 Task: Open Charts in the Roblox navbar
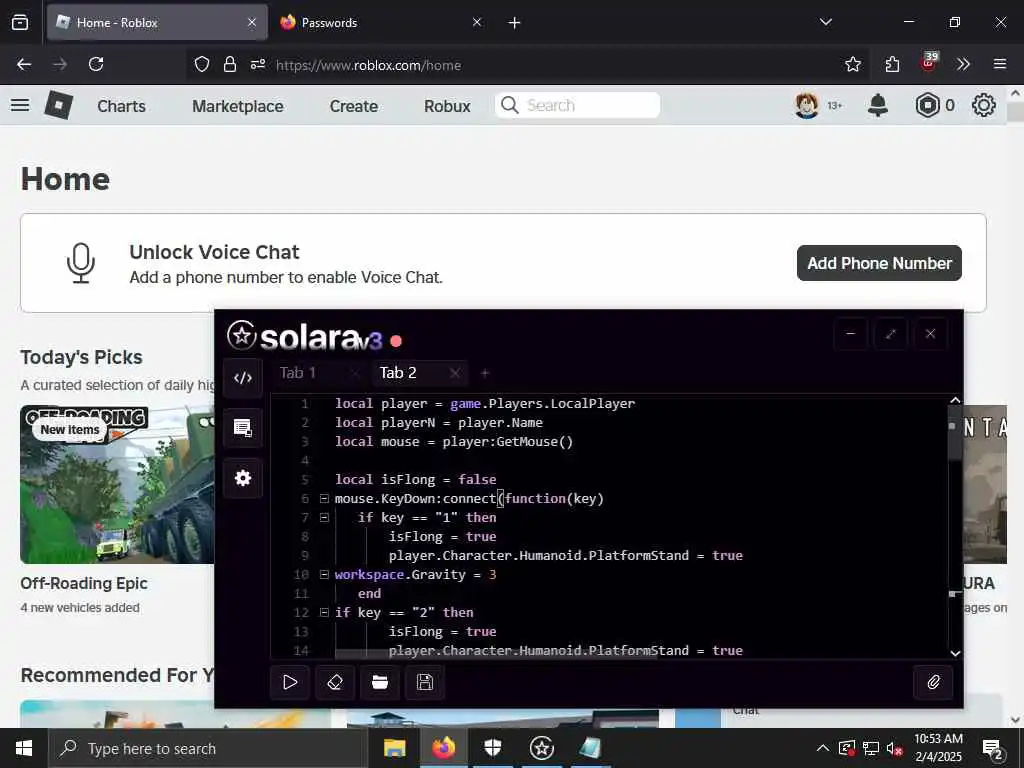coord(121,106)
